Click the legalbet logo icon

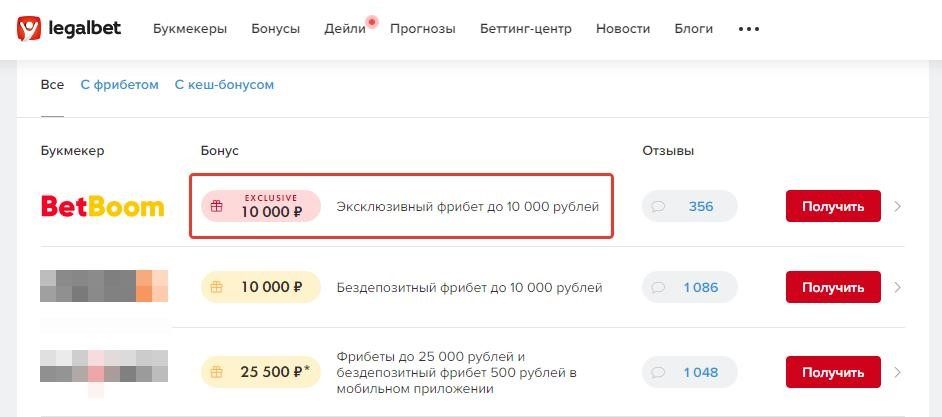pyautogui.click(x=29, y=28)
